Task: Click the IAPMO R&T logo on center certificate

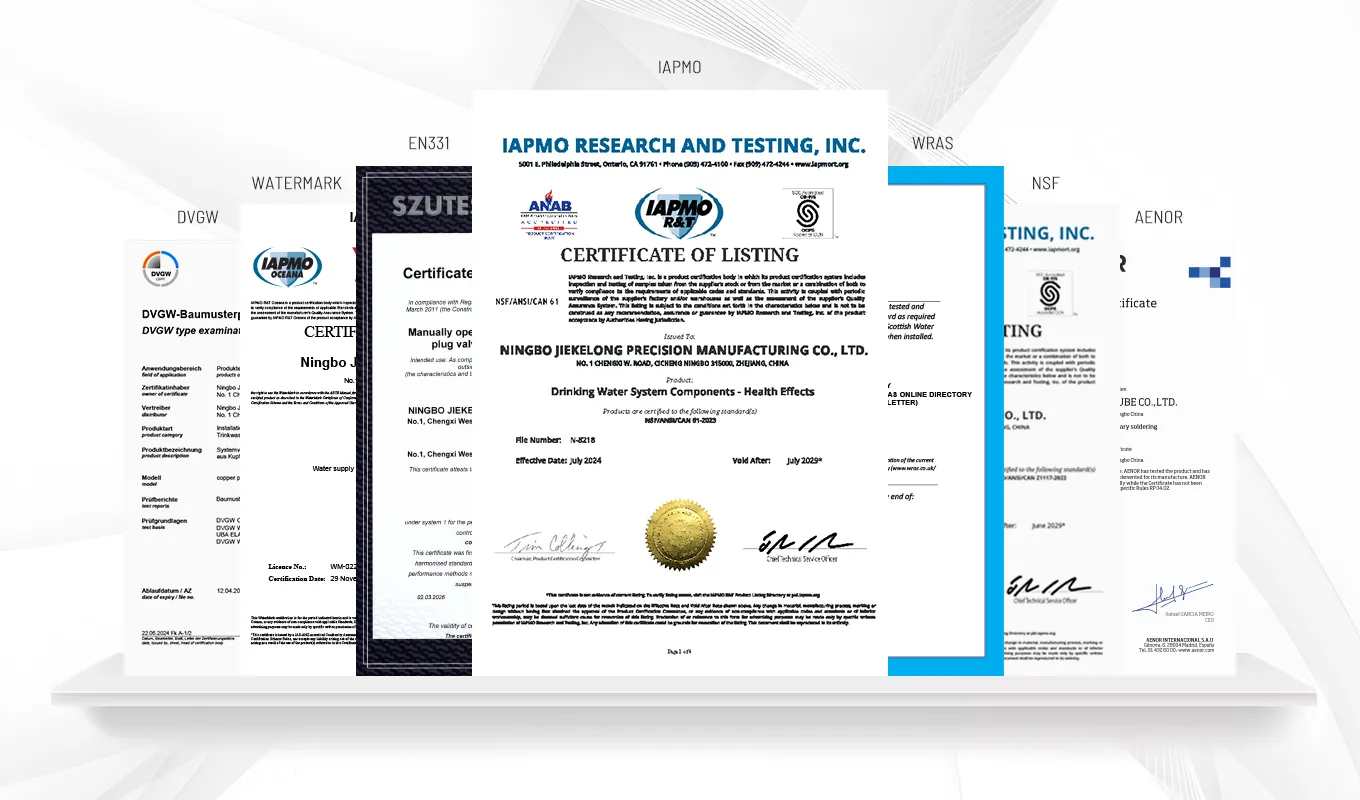Action: pos(680,213)
